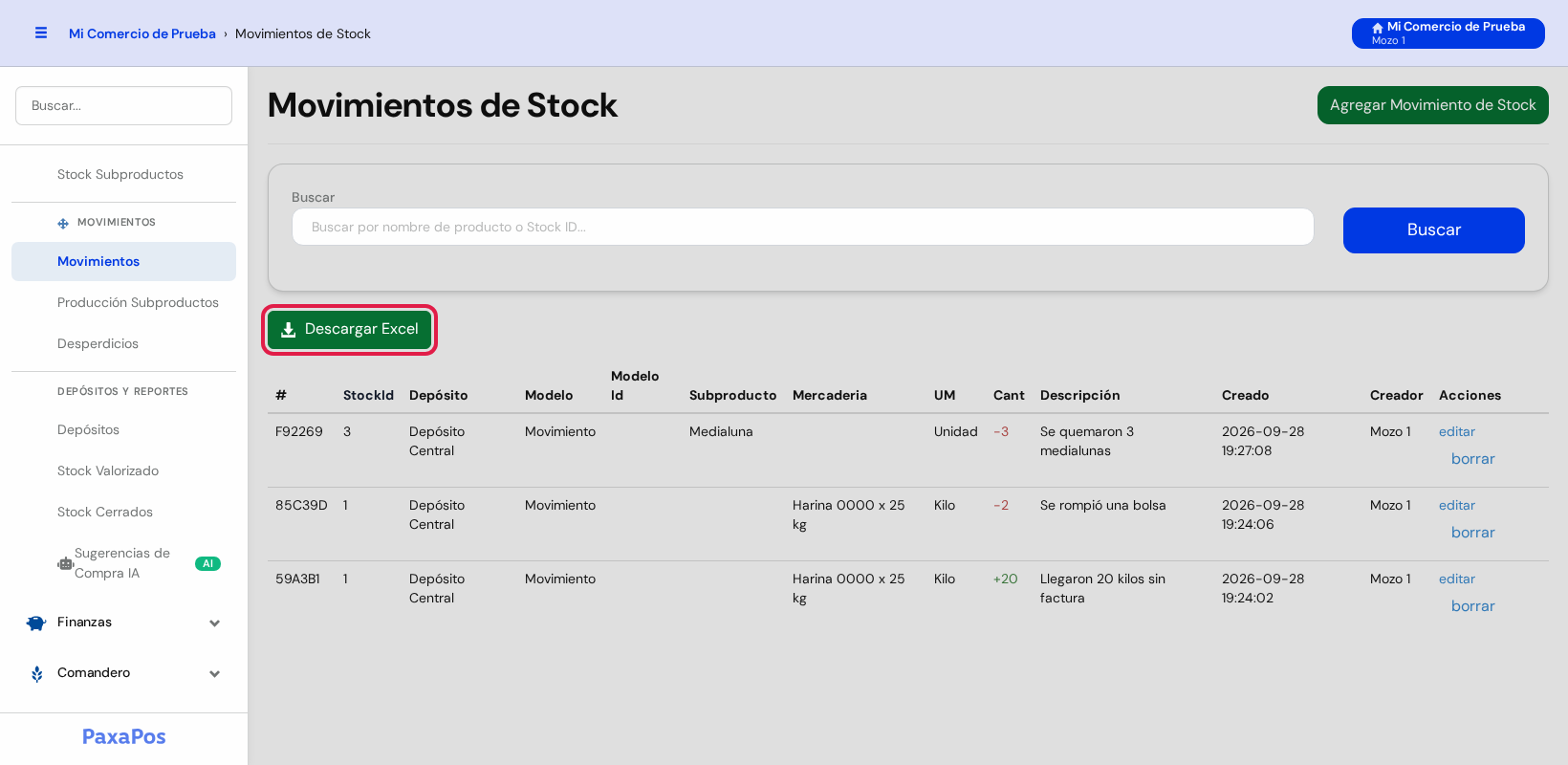Expand the Finanzas chevron
The height and width of the screenshot is (765, 1568).
coord(215,623)
